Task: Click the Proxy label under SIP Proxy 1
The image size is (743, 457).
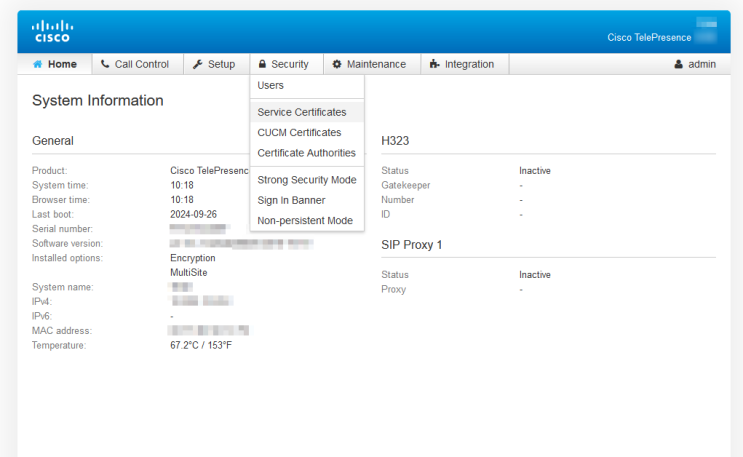Action: tap(393, 289)
